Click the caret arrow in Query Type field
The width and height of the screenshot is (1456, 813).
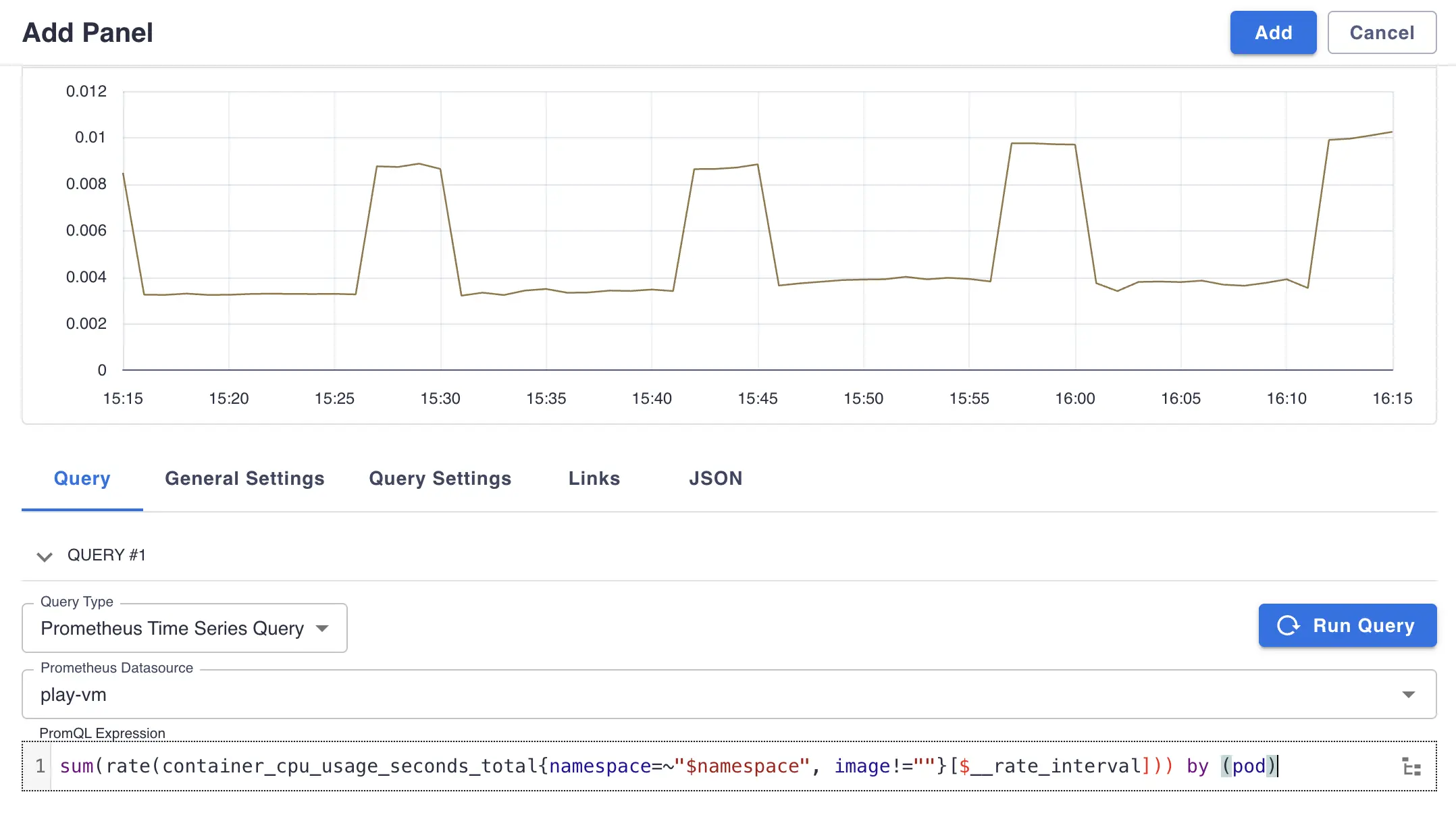pos(322,629)
